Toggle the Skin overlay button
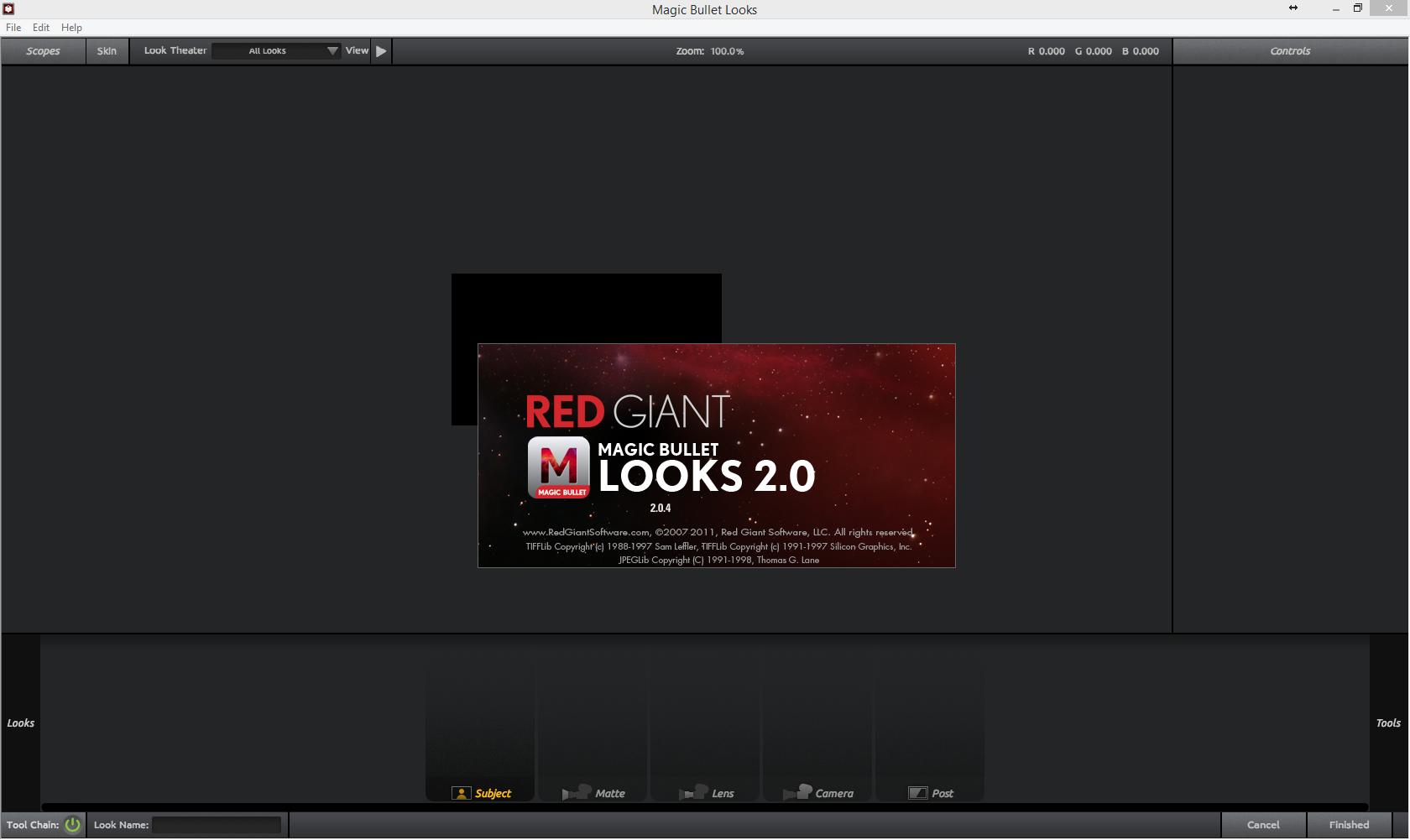 (107, 51)
